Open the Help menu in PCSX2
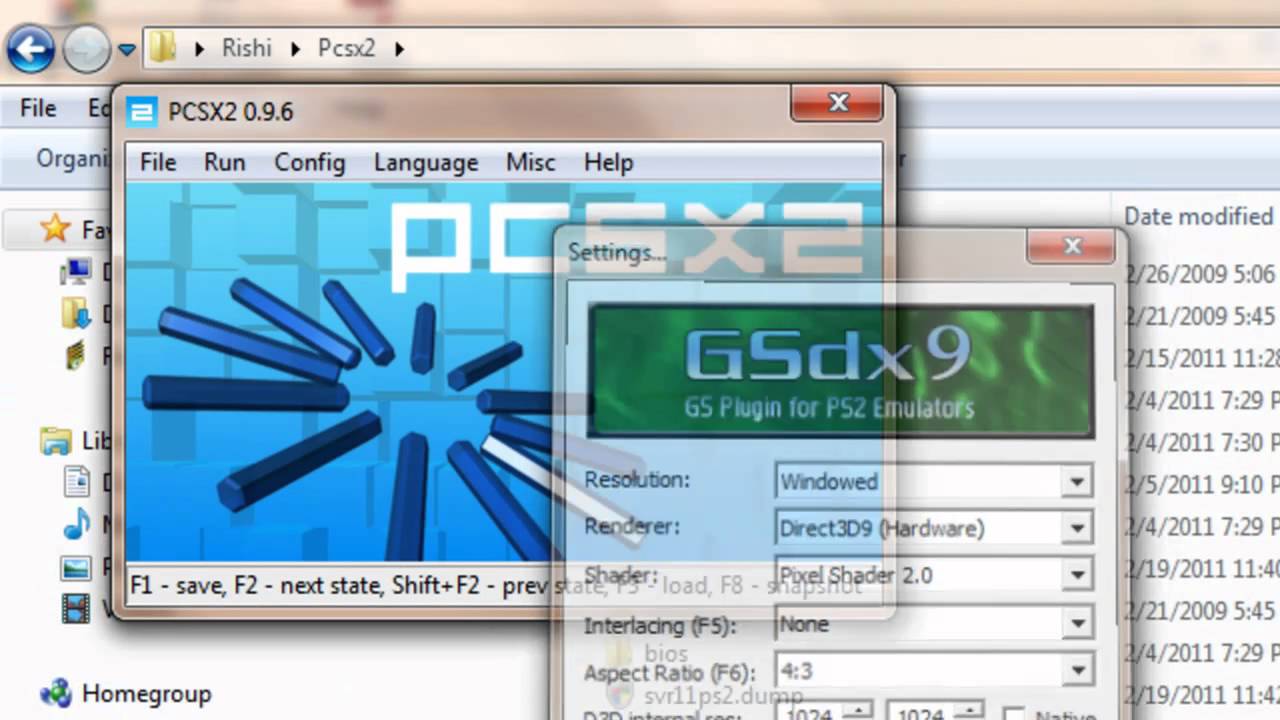Screen dimensions: 1280x720 608,162
